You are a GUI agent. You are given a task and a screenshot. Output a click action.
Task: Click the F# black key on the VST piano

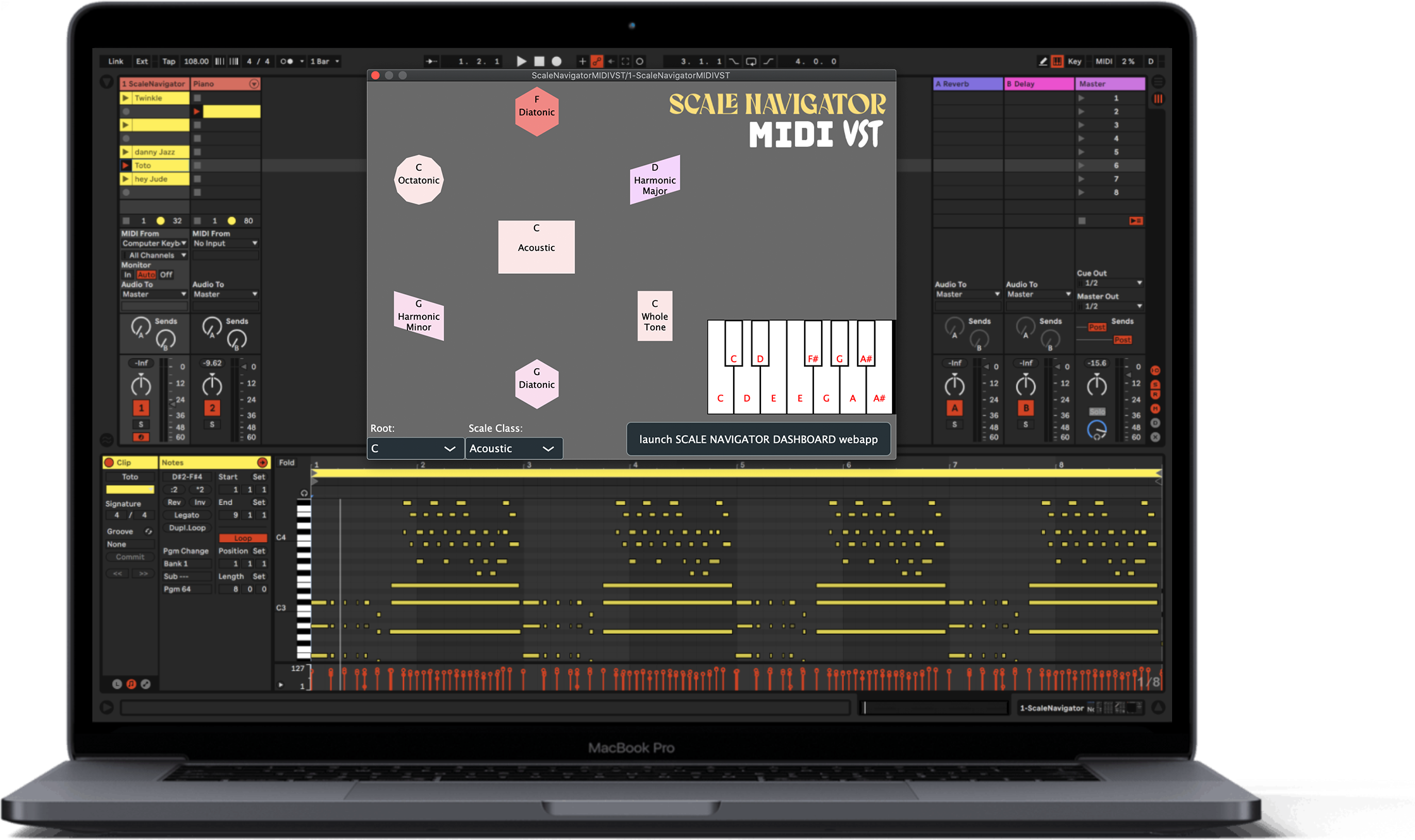(813, 343)
